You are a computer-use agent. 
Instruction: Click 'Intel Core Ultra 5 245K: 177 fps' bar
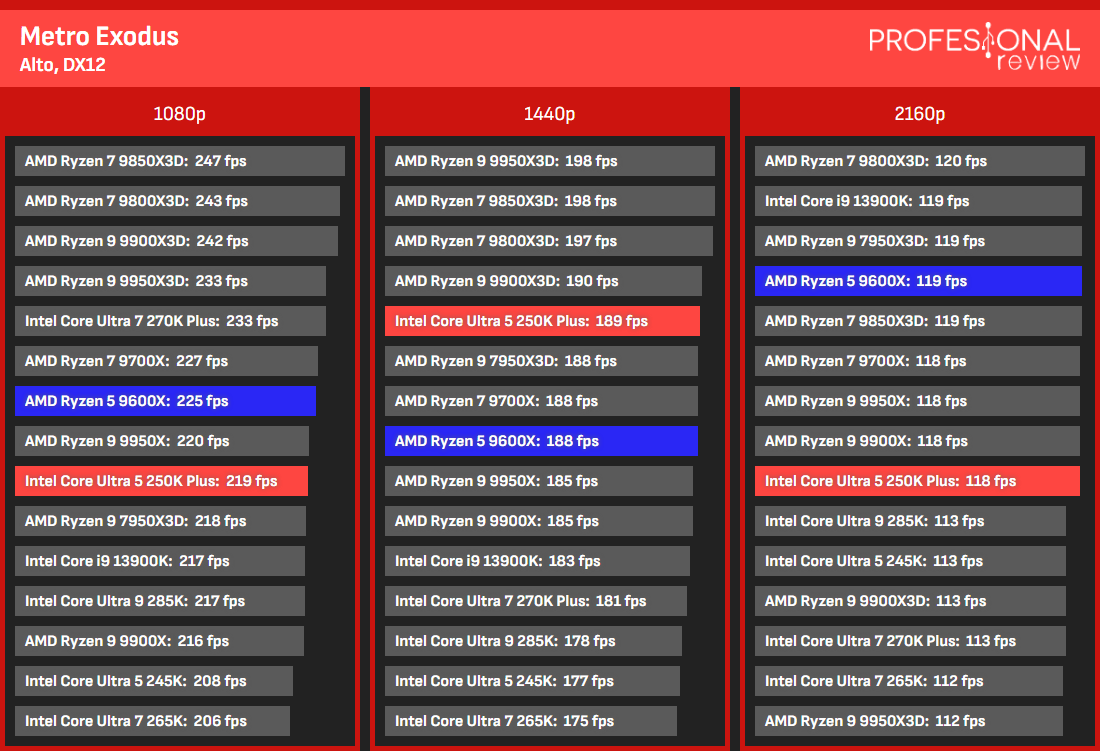pyautogui.click(x=532, y=680)
